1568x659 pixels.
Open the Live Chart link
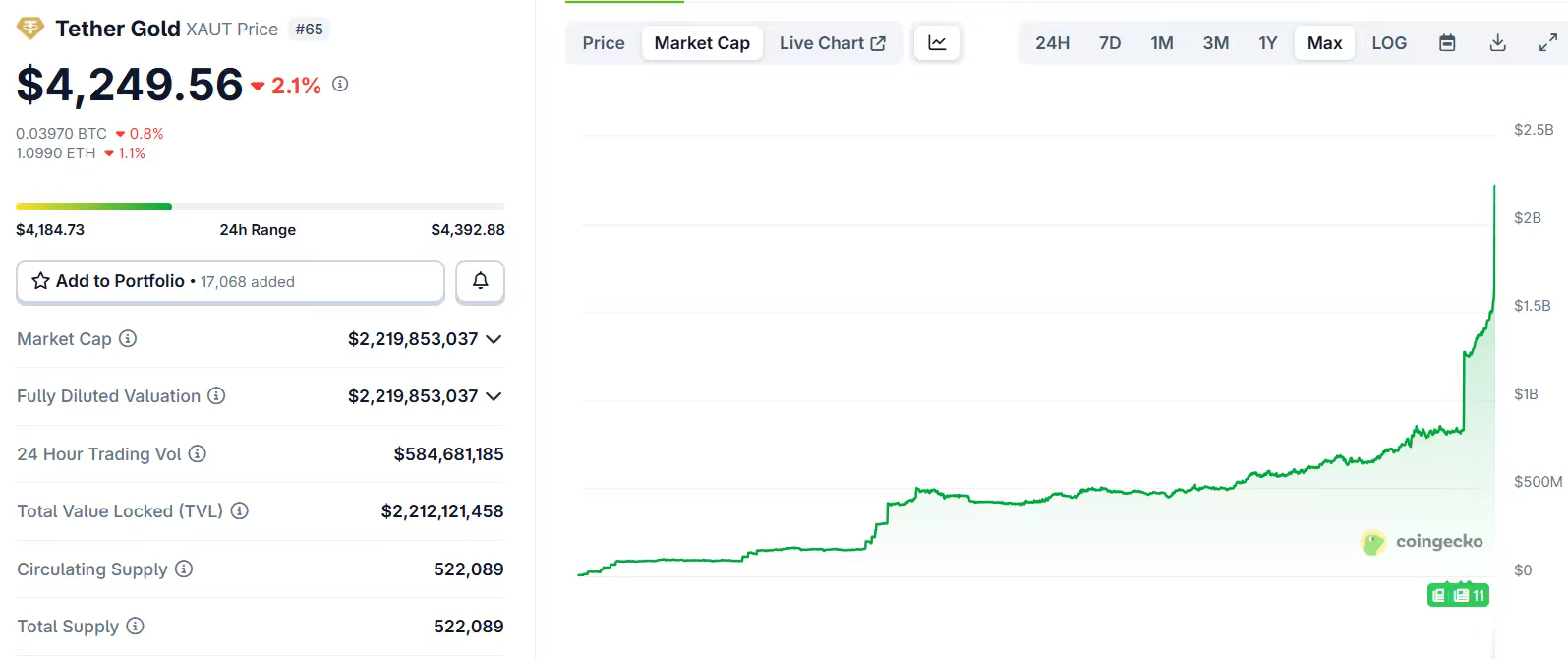pyautogui.click(x=832, y=43)
